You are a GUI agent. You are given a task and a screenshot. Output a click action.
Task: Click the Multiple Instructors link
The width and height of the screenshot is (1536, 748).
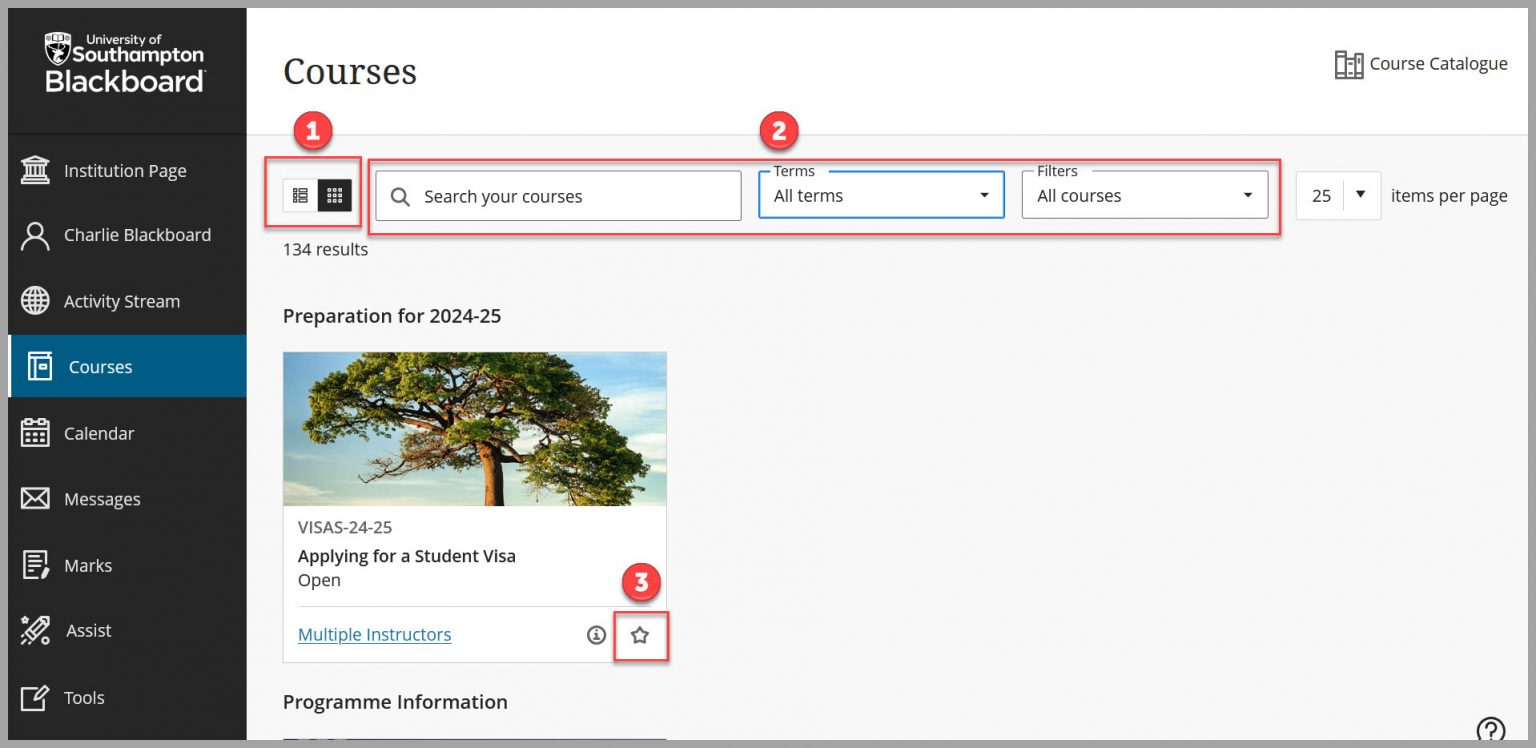point(374,634)
